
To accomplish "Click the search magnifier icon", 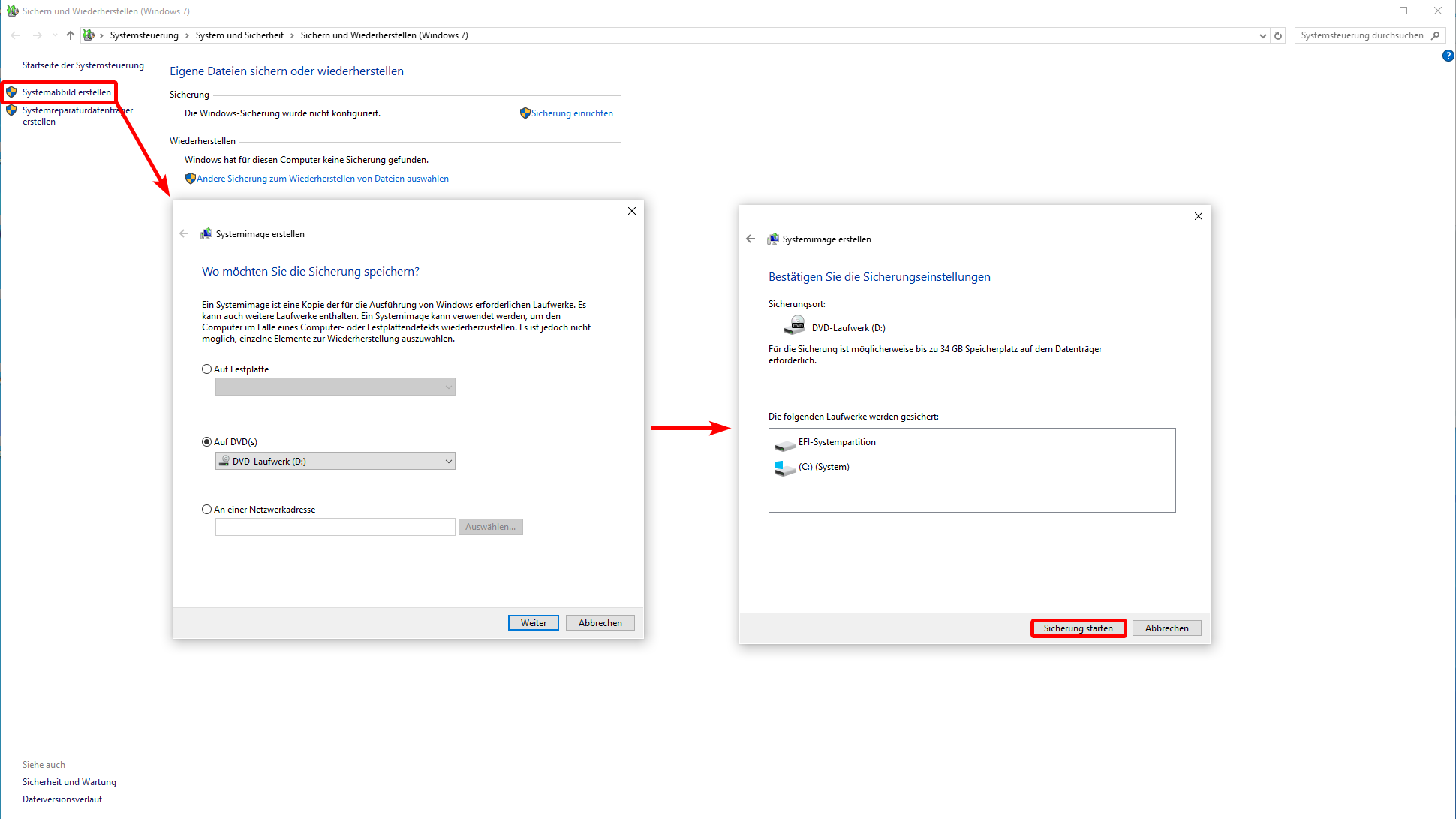I will [x=1435, y=35].
